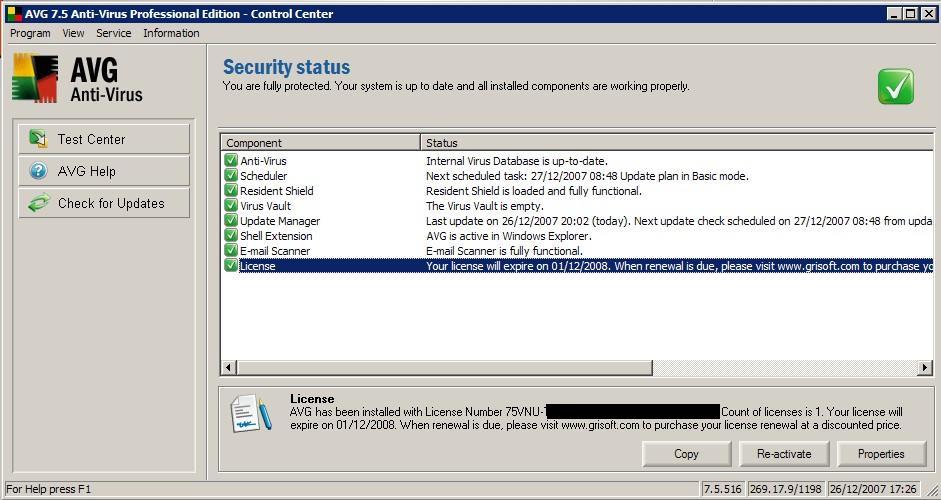
Task: Click the green check icon beside Update Manager
Action: coord(231,220)
